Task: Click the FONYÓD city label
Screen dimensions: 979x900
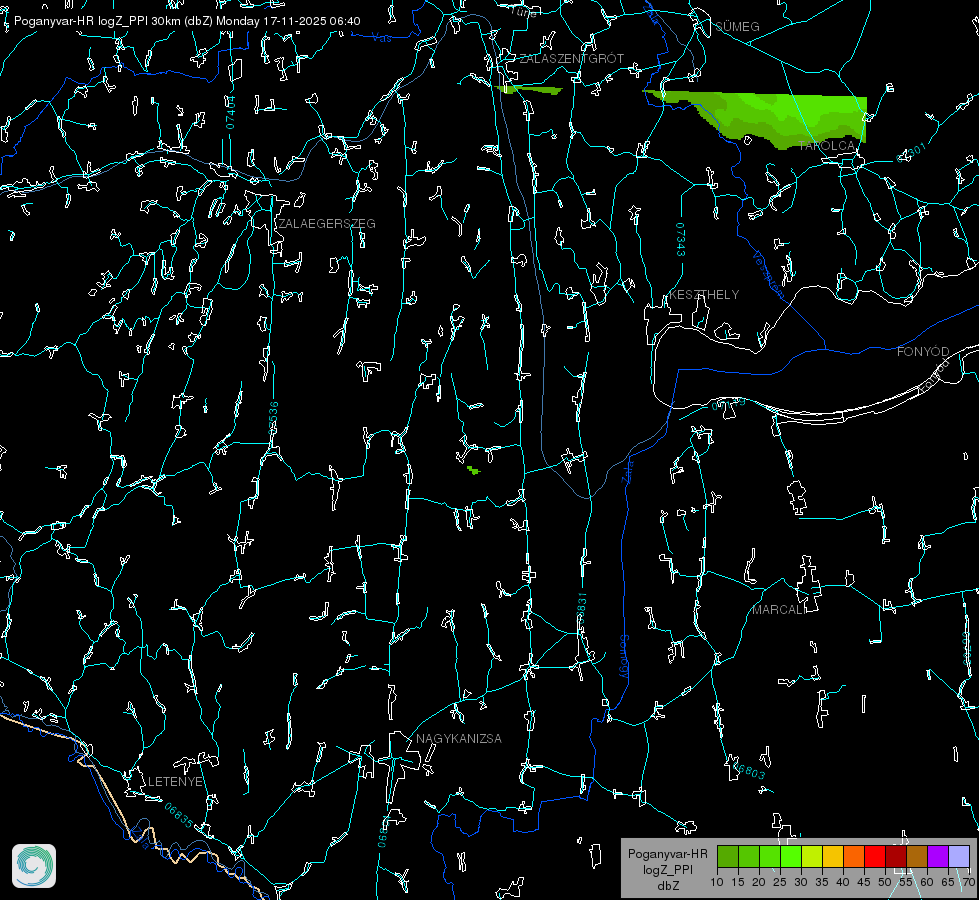Action: pyautogui.click(x=923, y=352)
